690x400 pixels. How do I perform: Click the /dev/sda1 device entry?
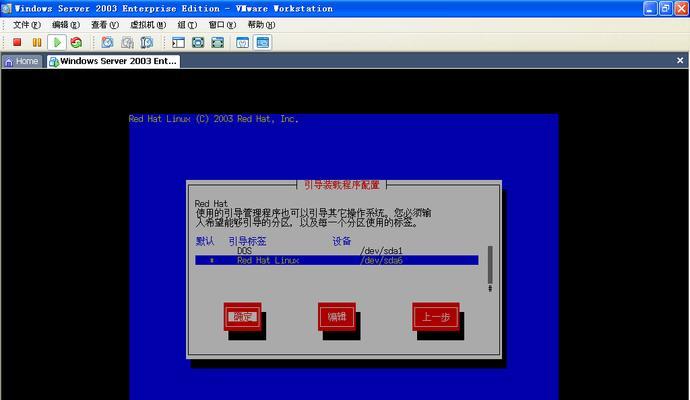(381, 251)
